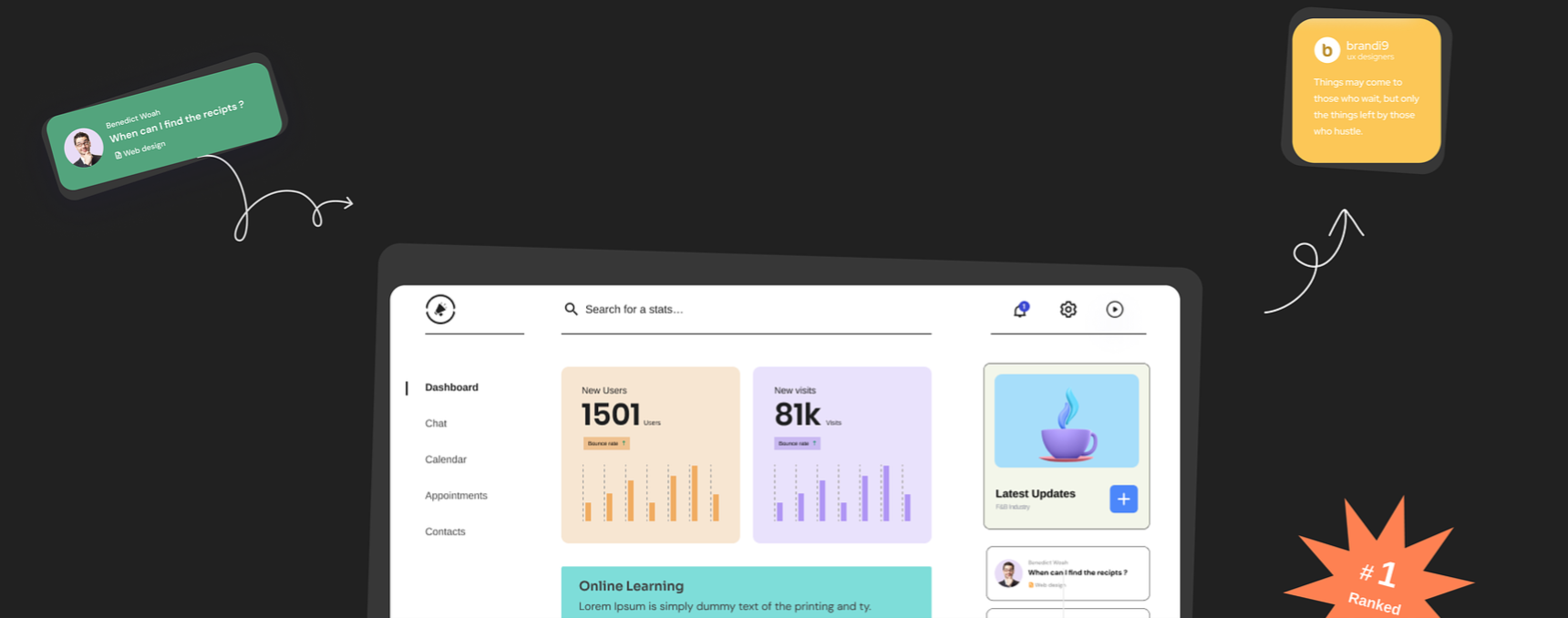This screenshot has width=1568, height=618.
Task: Open the New visits stats card
Action: coord(841,455)
